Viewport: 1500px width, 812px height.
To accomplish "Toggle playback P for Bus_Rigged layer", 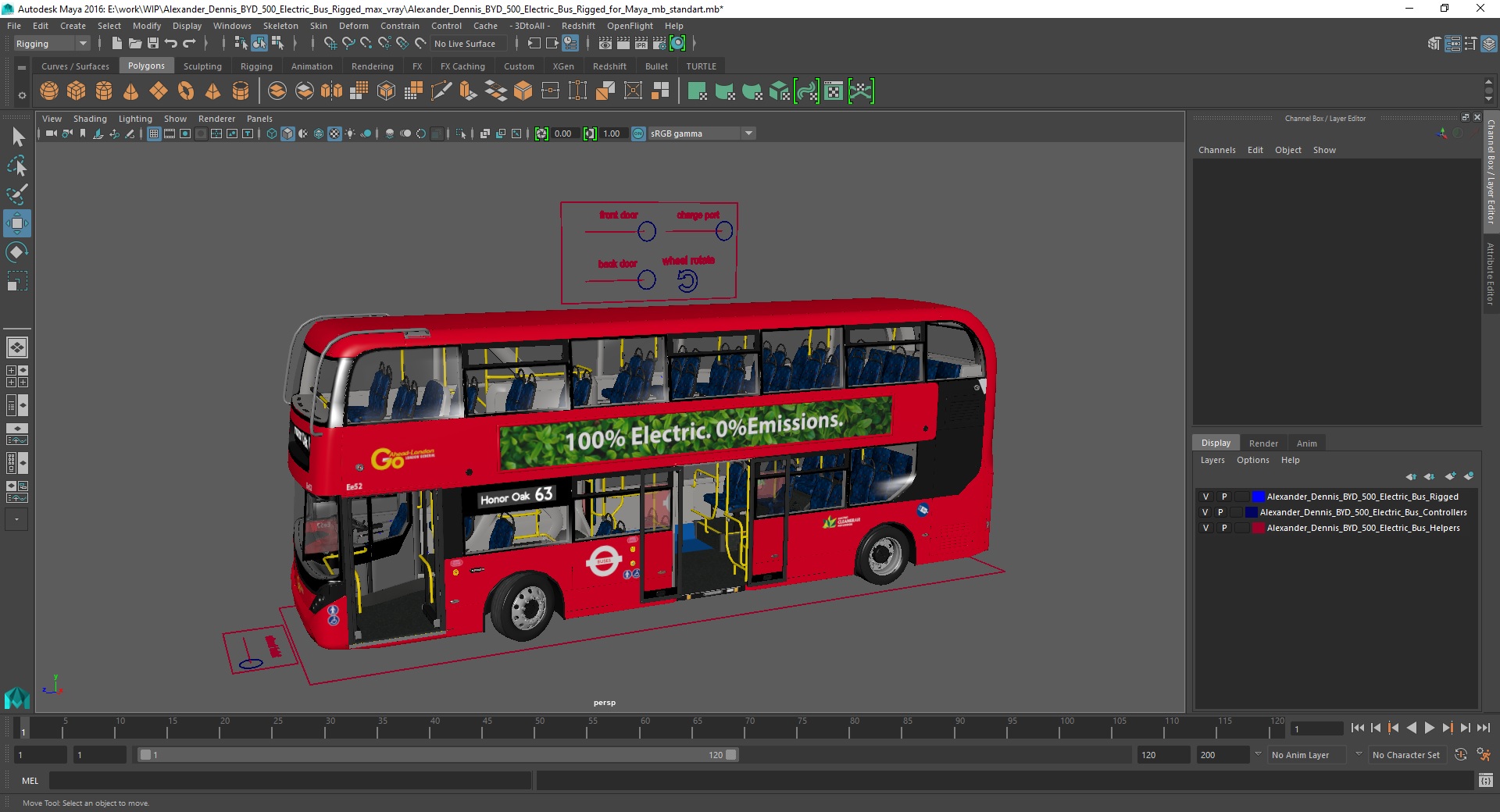I will (x=1224, y=497).
